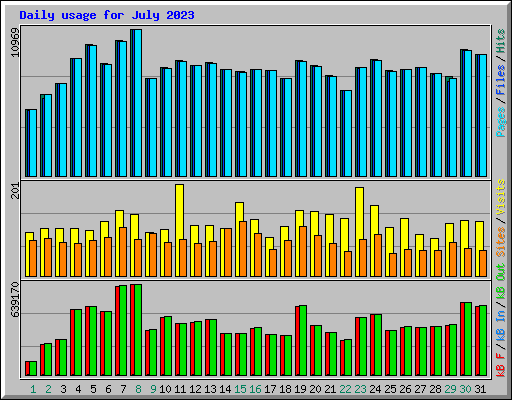
Task: Click day label 15 on x-axis
Action: pos(240,389)
